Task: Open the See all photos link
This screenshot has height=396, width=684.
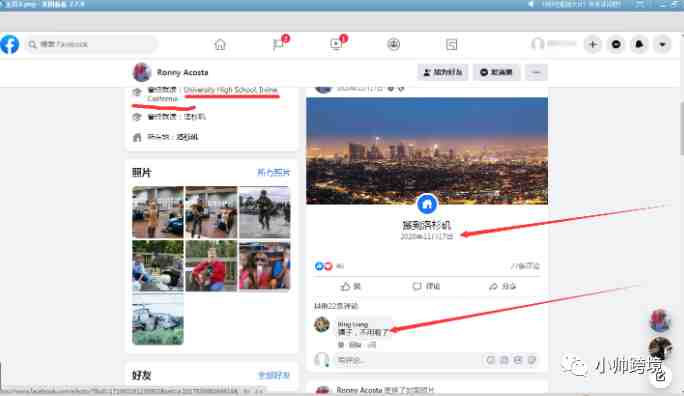Action: coord(274,173)
